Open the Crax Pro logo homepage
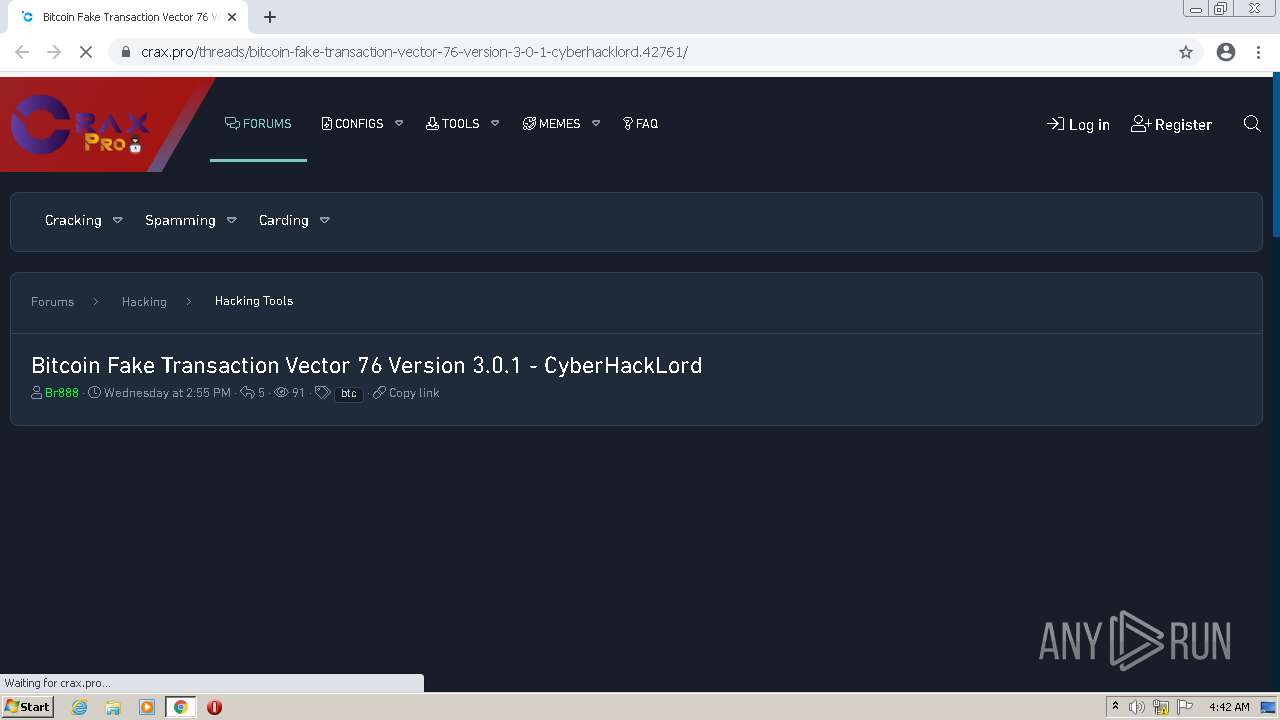 tap(80, 125)
